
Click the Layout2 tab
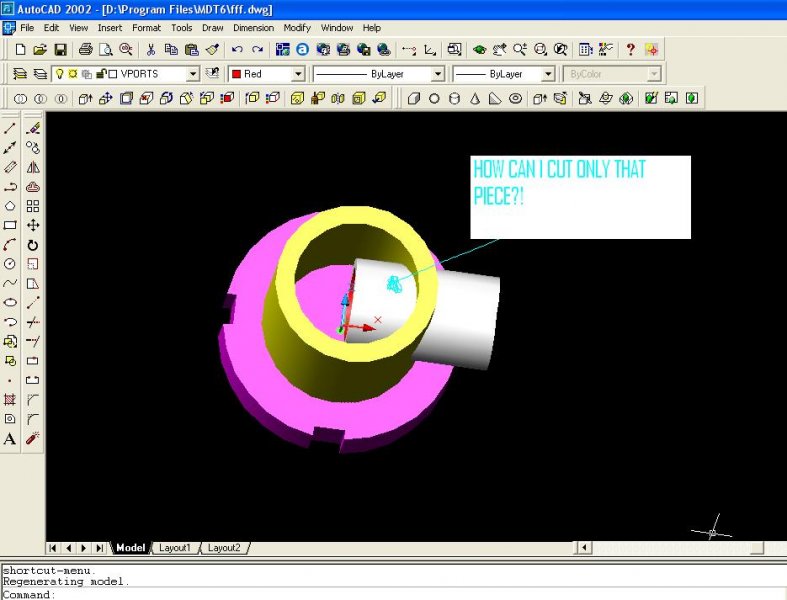click(x=224, y=548)
